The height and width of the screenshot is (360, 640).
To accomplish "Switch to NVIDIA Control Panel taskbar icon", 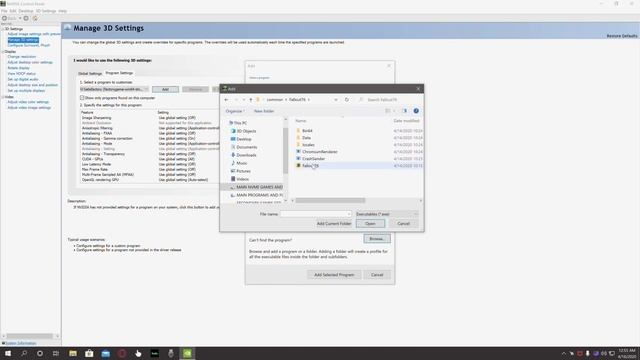I will [187, 353].
